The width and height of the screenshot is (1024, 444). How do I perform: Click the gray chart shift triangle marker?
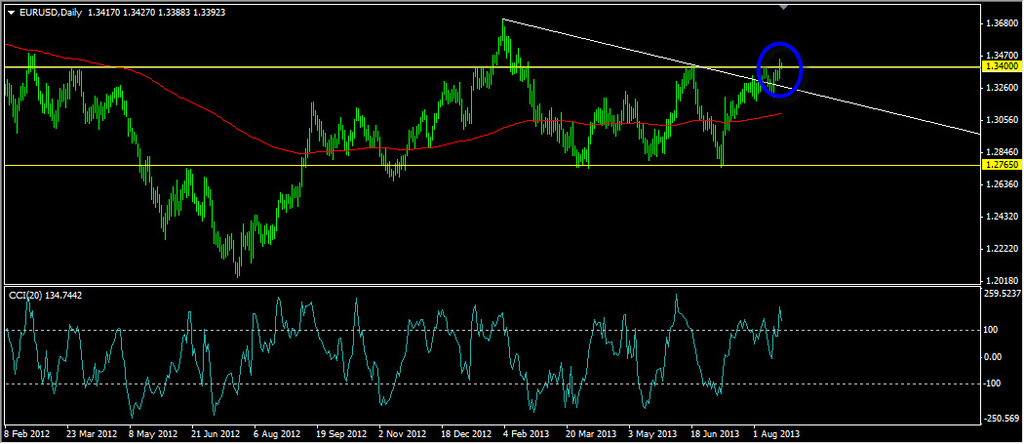click(784, 7)
